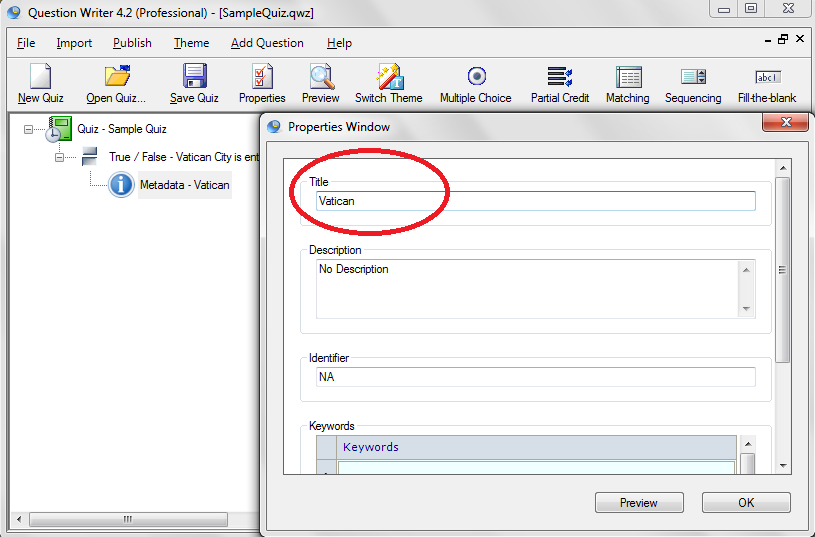Collapse the Quiz - Sample Quiz node
Image resolution: width=815 pixels, height=537 pixels.
click(x=29, y=129)
